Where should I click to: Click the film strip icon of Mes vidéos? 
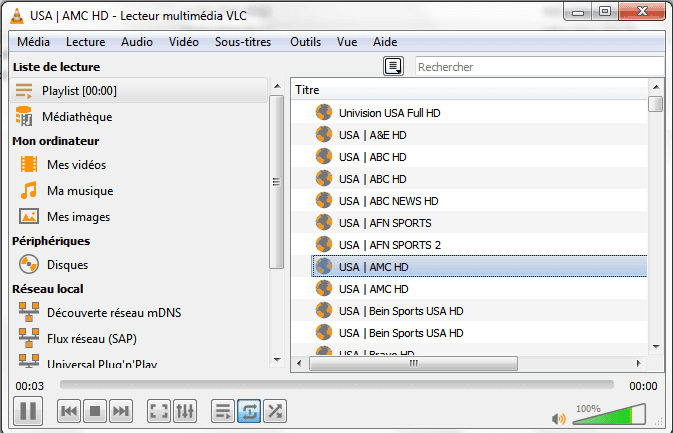coord(29,164)
